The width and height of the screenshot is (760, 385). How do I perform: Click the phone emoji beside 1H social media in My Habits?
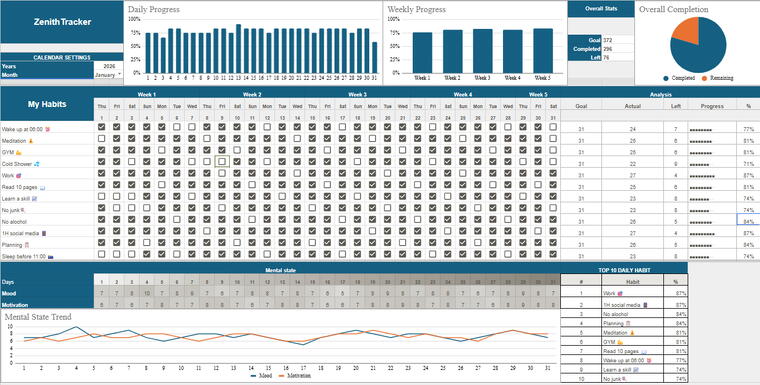point(44,234)
